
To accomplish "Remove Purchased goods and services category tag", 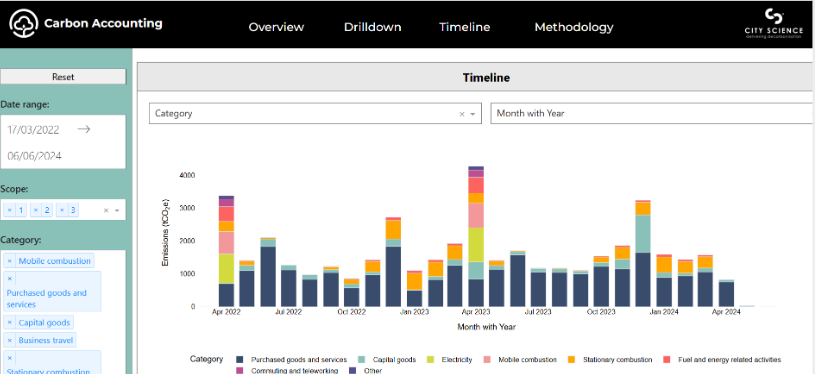I will [9, 279].
